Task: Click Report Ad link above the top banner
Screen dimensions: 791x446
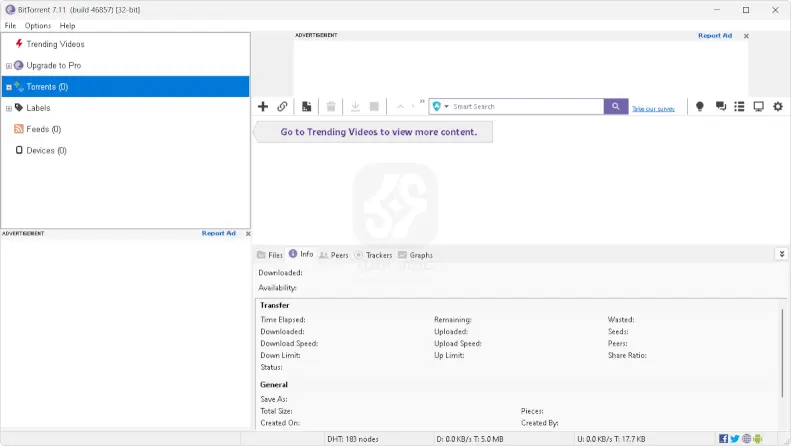Action: 714,35
